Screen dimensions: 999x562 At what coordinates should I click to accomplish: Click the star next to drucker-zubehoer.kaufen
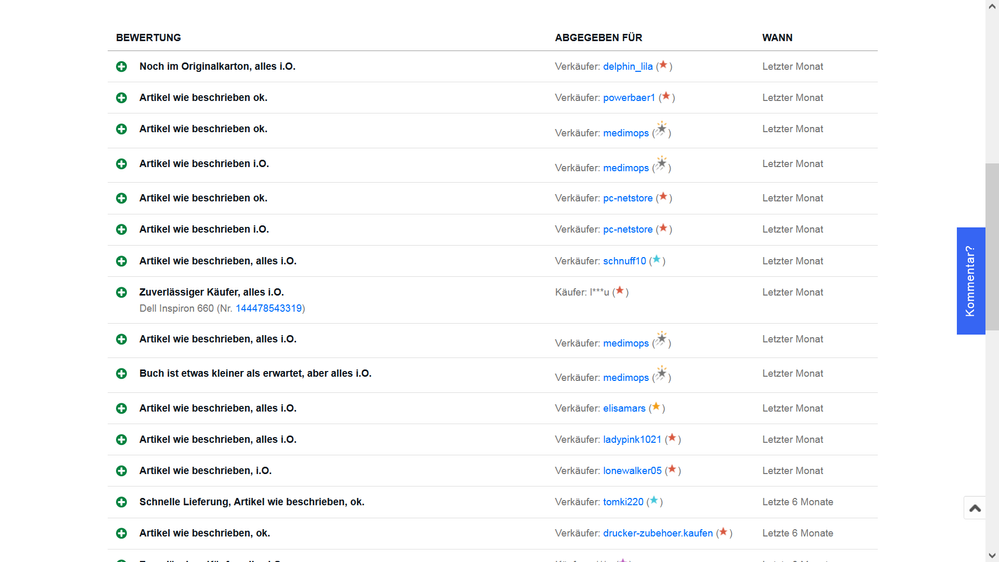(723, 533)
